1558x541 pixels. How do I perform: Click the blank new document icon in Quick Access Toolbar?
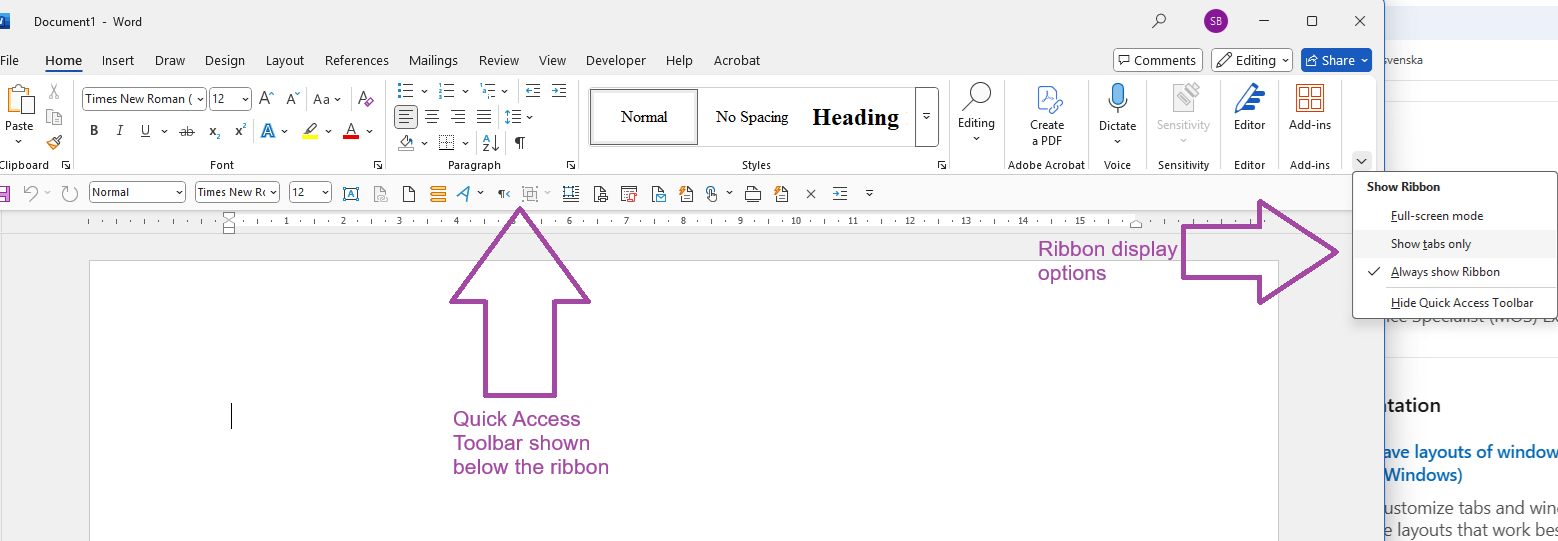pos(408,193)
